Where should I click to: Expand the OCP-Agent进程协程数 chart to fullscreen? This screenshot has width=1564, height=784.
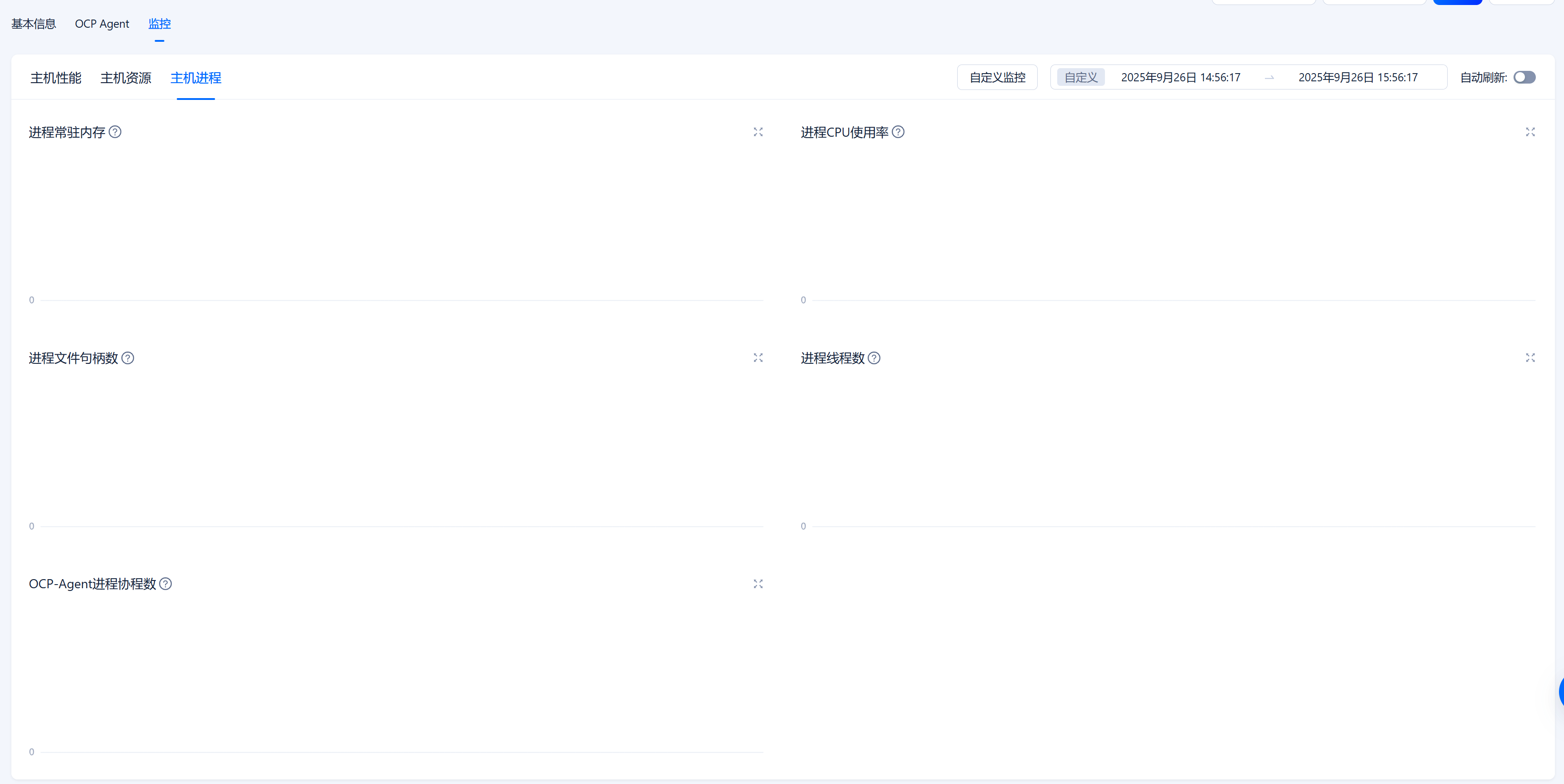coord(758,583)
